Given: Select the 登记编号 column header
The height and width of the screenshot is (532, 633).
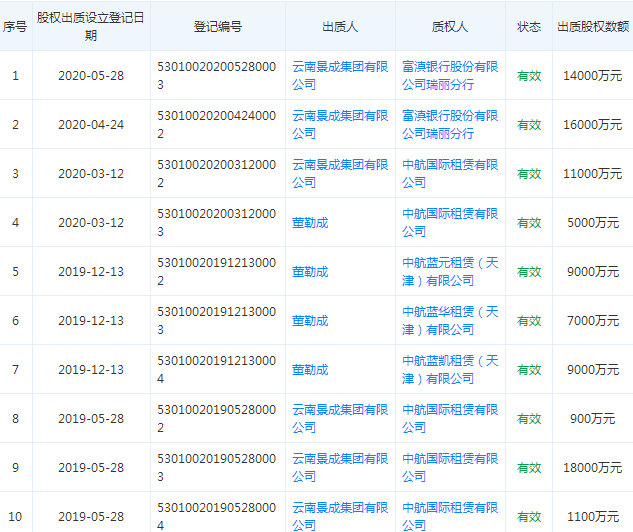Looking at the screenshot, I should click(218, 27).
